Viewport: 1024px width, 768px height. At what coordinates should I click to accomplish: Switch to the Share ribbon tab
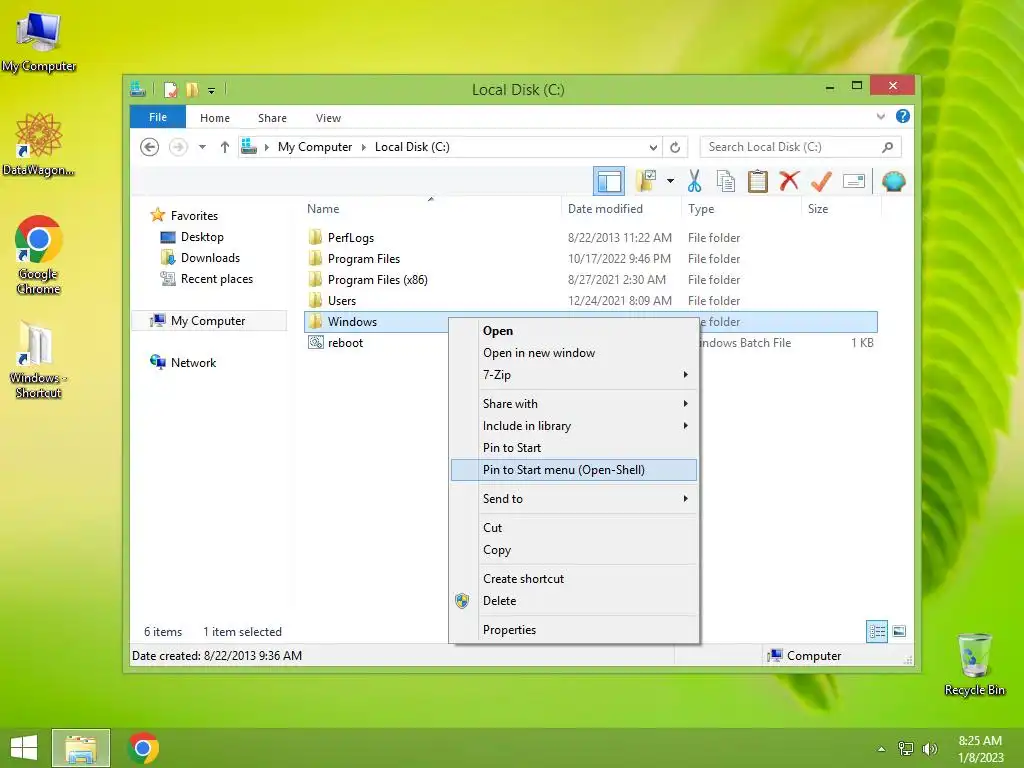[x=272, y=118]
